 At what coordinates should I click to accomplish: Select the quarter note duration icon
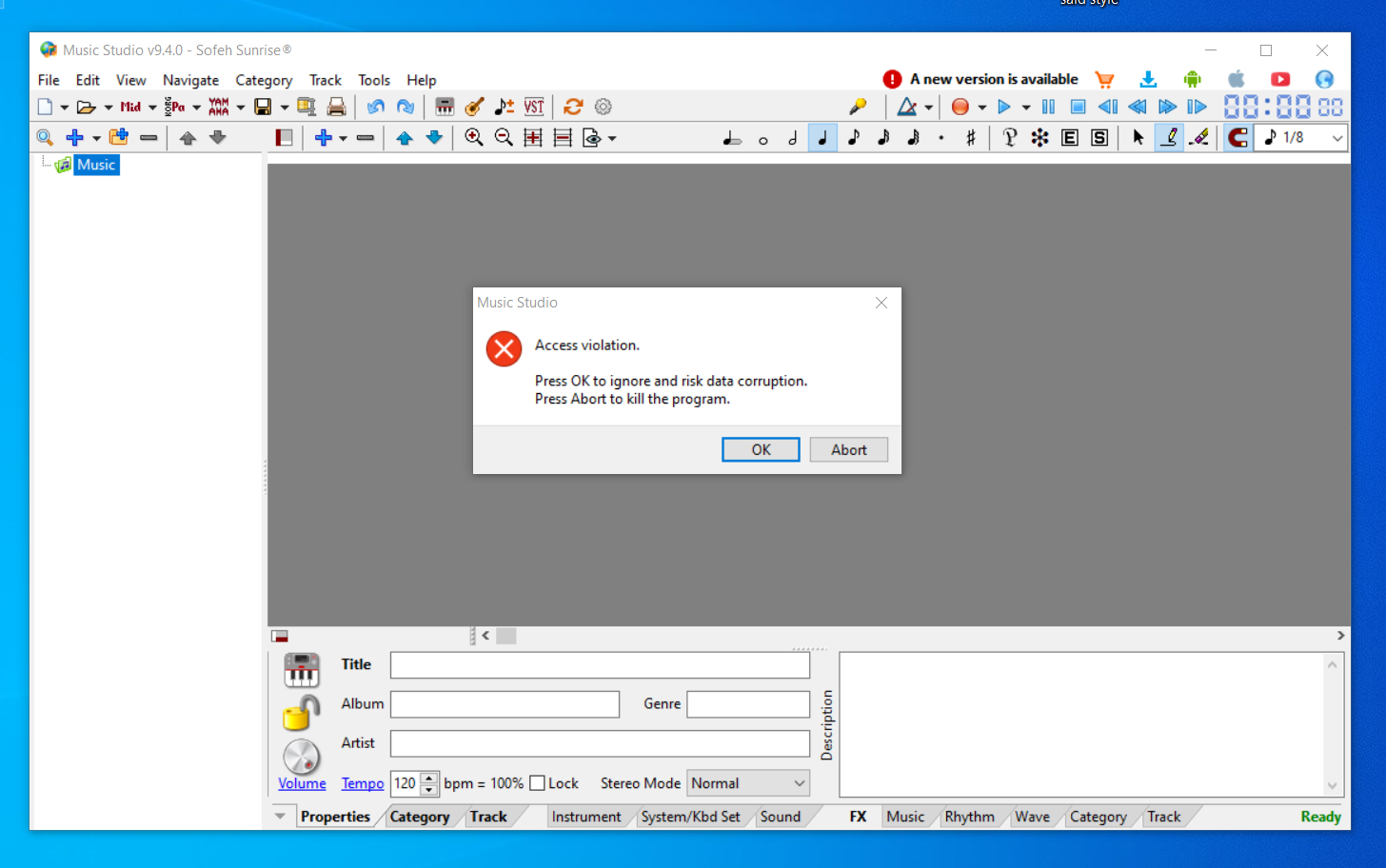tap(822, 138)
